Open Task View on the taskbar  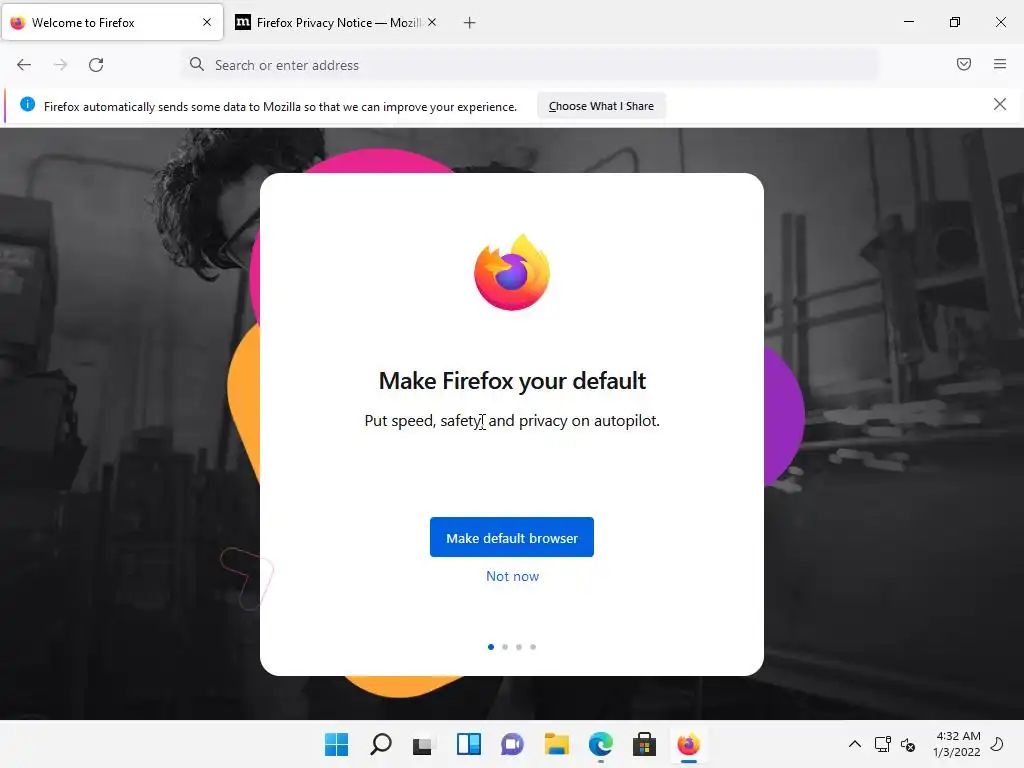(x=423, y=744)
